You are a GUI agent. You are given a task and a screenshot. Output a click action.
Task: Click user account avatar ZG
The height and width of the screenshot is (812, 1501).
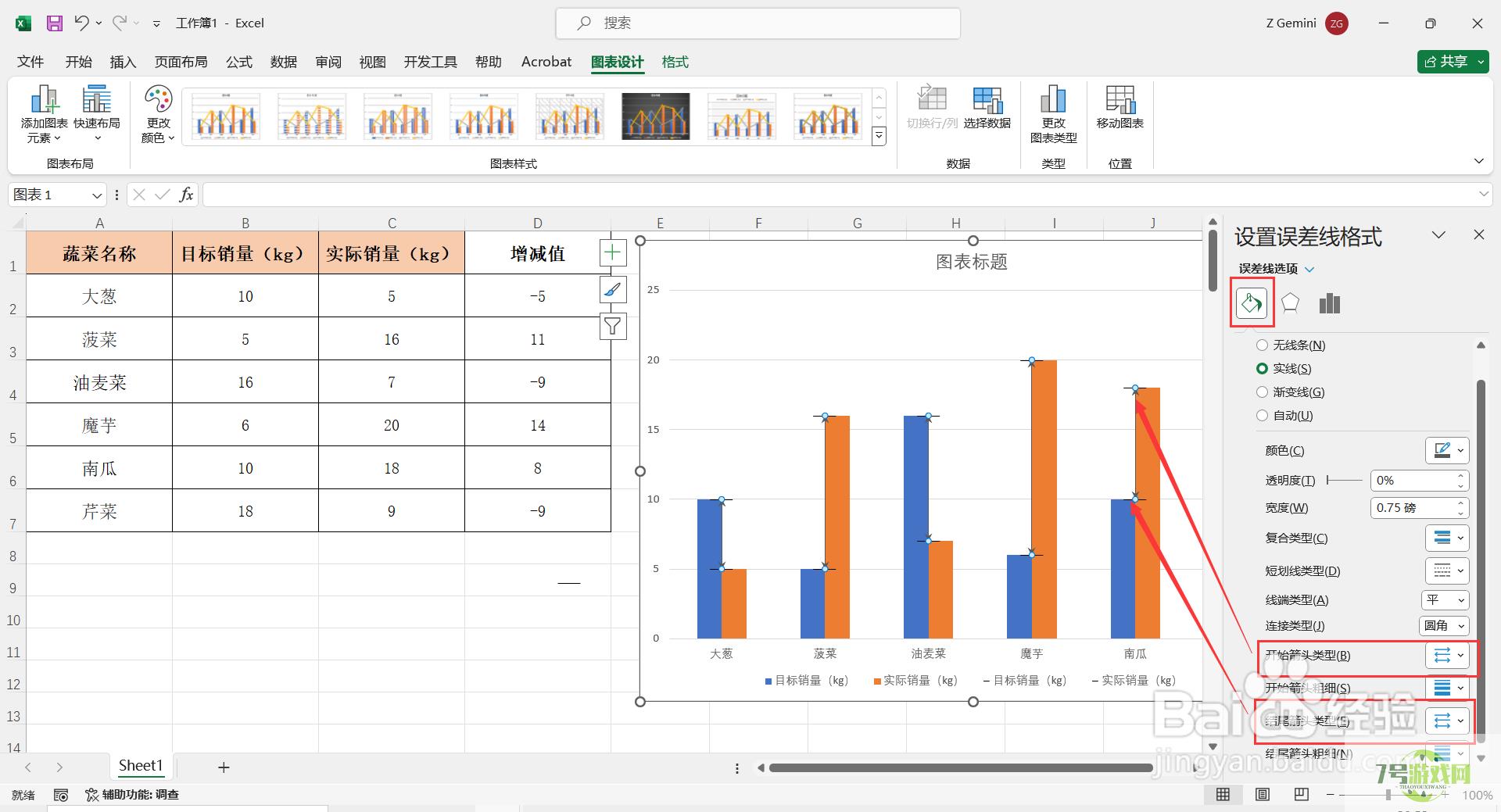1337,23
